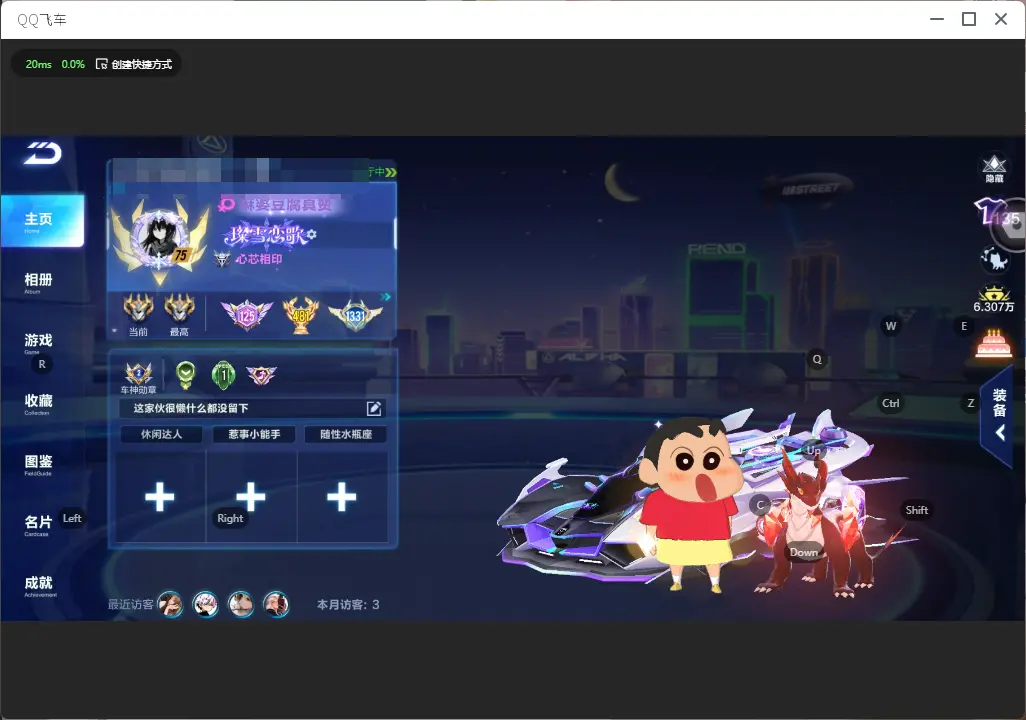Click the 车神勋章 medal icon
This screenshot has height=720, width=1026.
tap(139, 374)
